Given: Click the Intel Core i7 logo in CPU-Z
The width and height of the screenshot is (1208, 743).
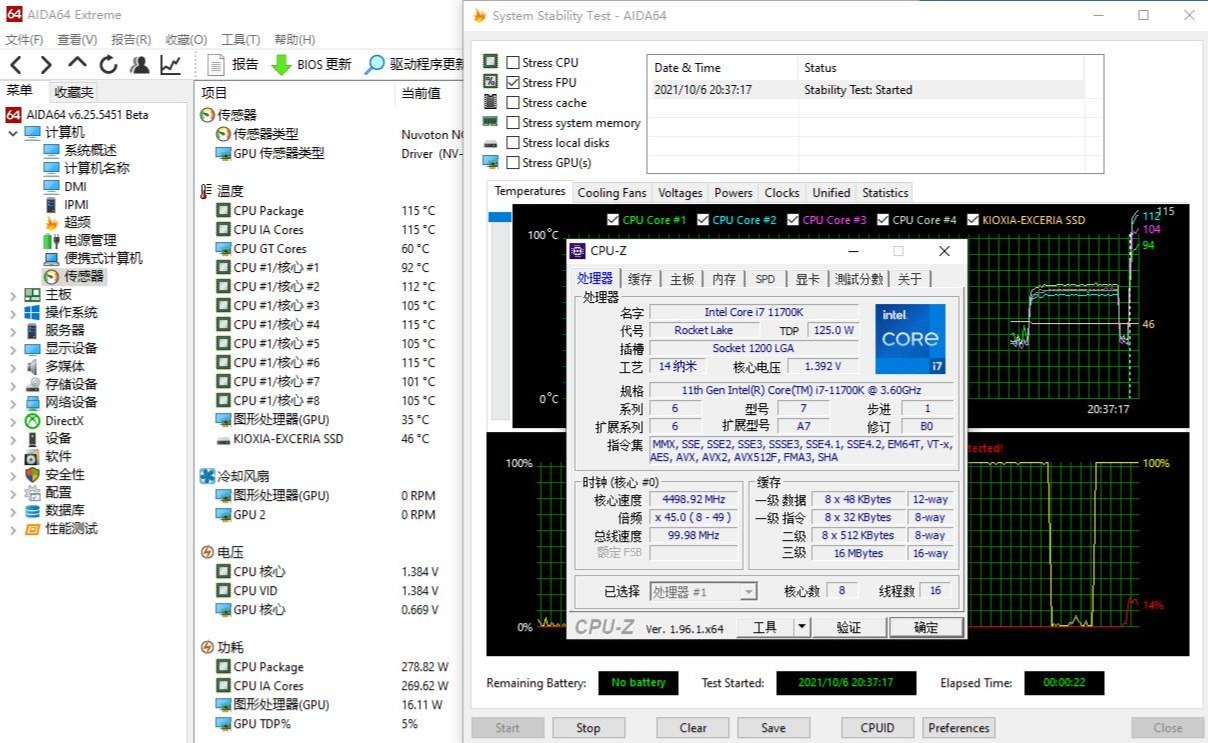Looking at the screenshot, I should (910, 338).
